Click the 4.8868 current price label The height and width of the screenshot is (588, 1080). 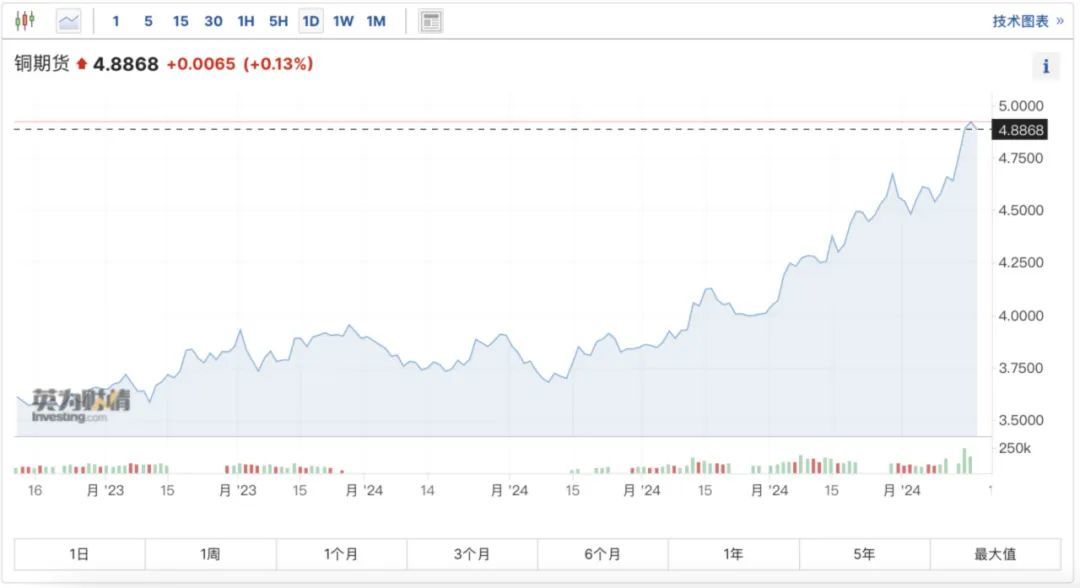(x=1020, y=130)
